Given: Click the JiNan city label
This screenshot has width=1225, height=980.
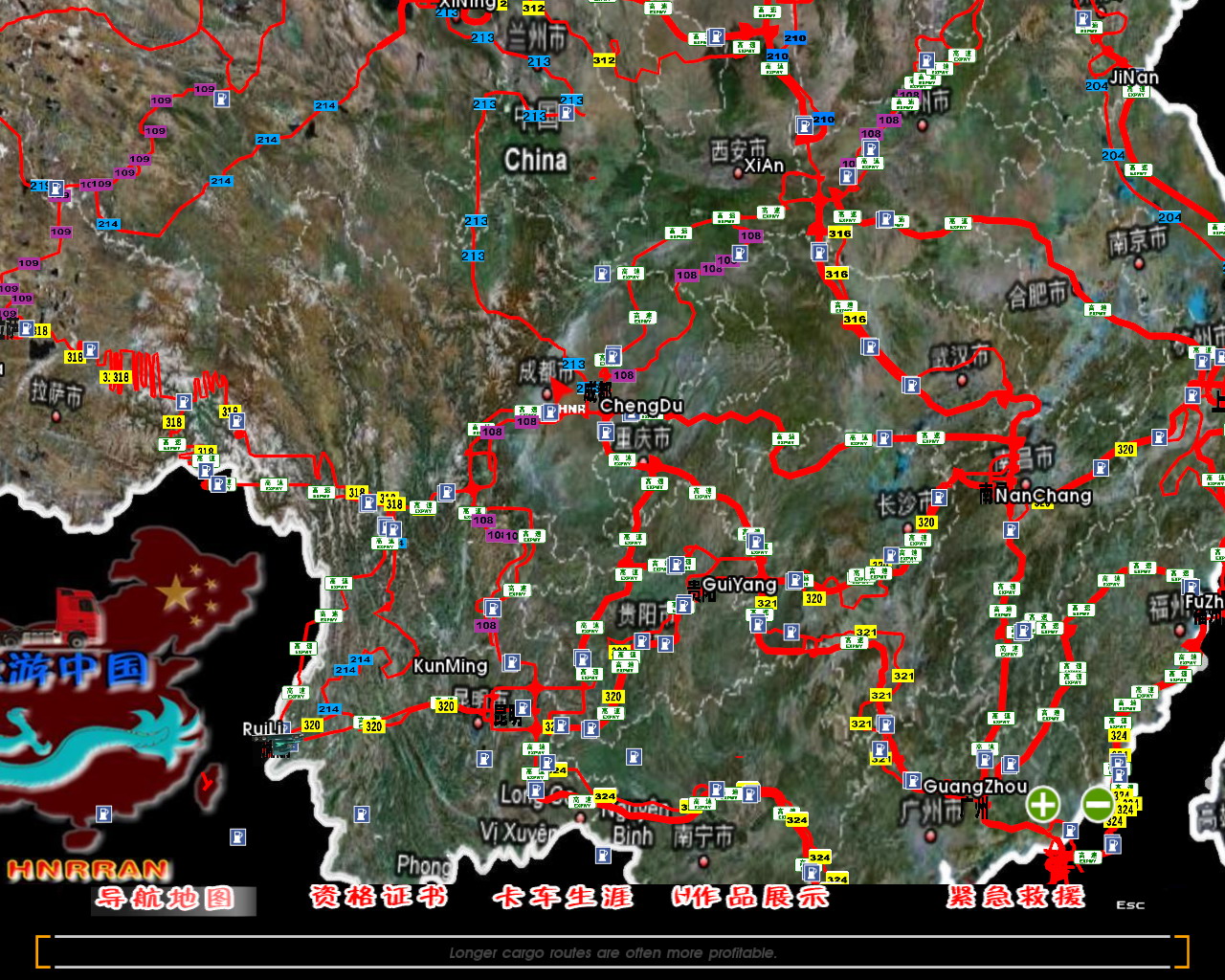Looking at the screenshot, I should coord(1134,78).
